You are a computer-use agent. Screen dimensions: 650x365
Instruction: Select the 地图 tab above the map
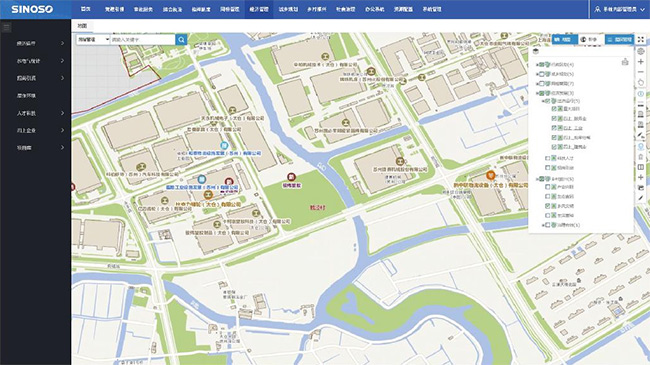(x=82, y=26)
